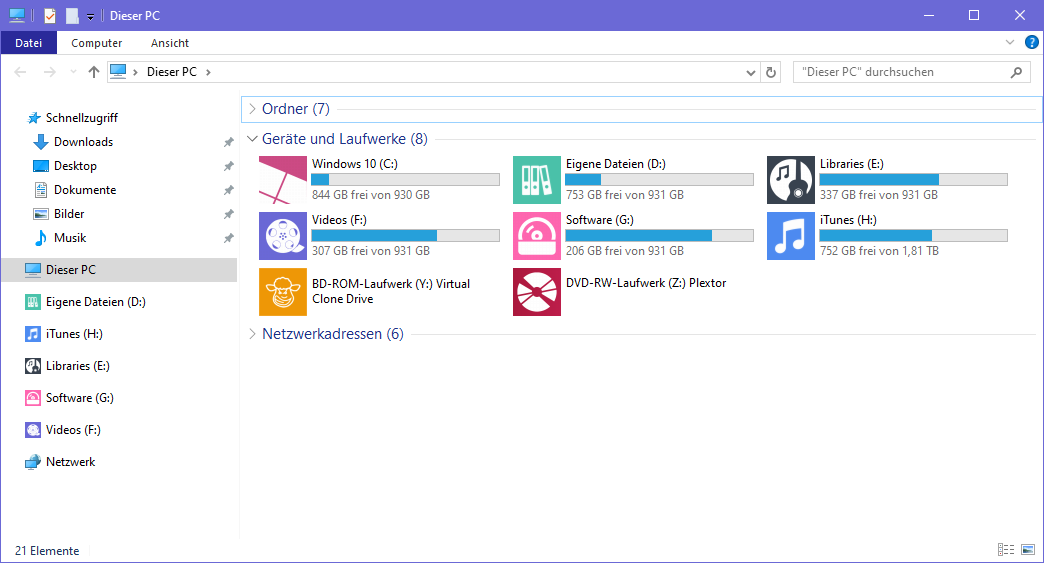Open the Software (G:) pink drive icon in main pane
This screenshot has width=1044, height=563.
coord(537,236)
